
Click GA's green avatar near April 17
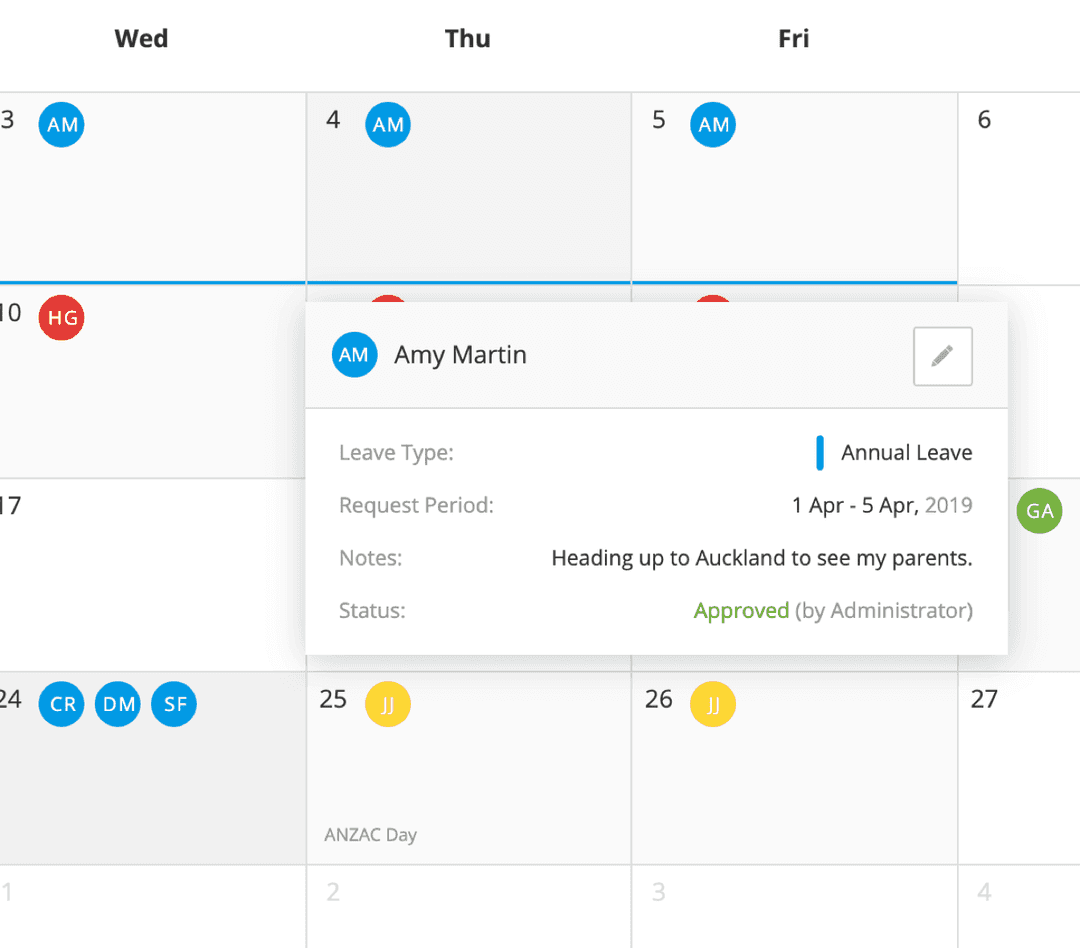(x=1039, y=511)
